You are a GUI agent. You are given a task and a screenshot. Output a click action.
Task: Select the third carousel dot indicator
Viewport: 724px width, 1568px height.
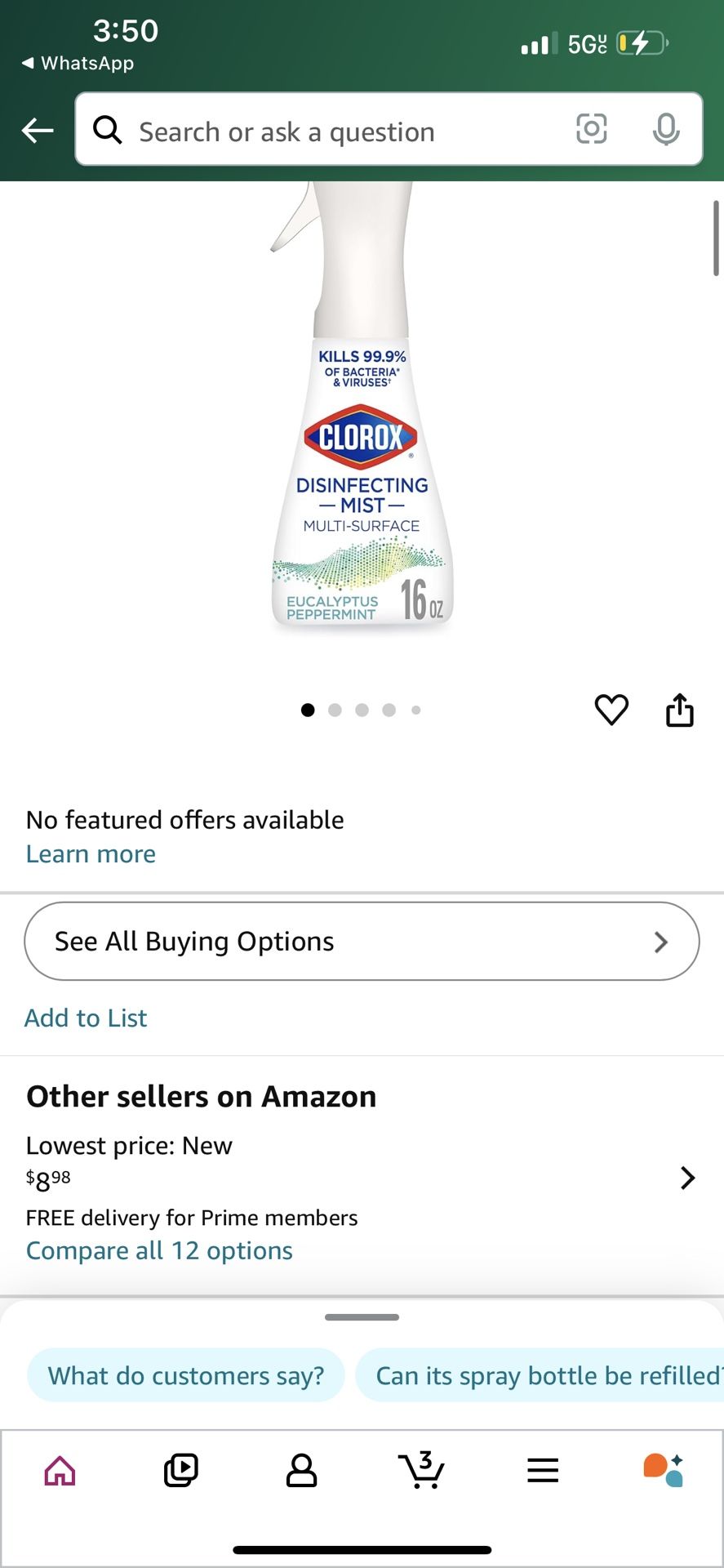362,710
